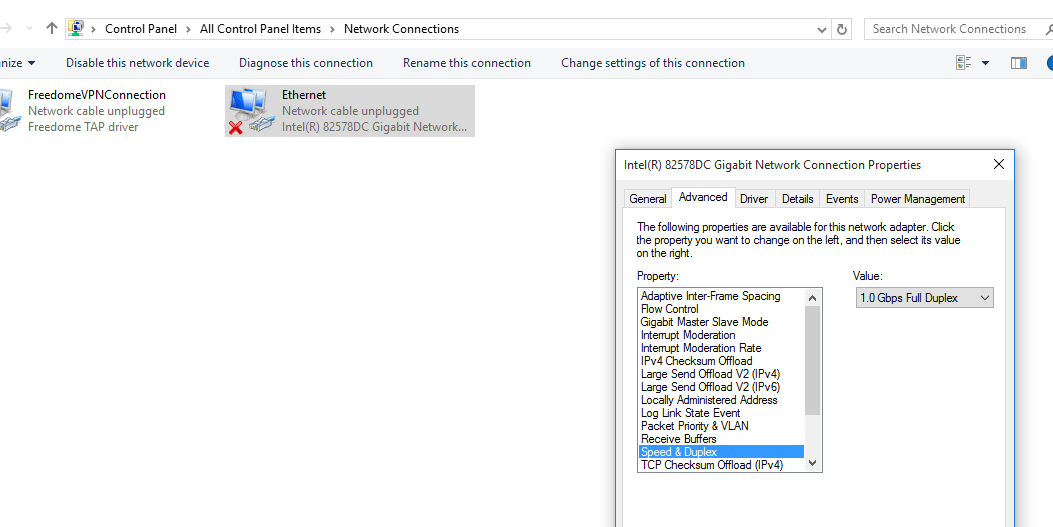Open the view options dropdown arrow
Screen dimensions: 1053x527
(985, 63)
